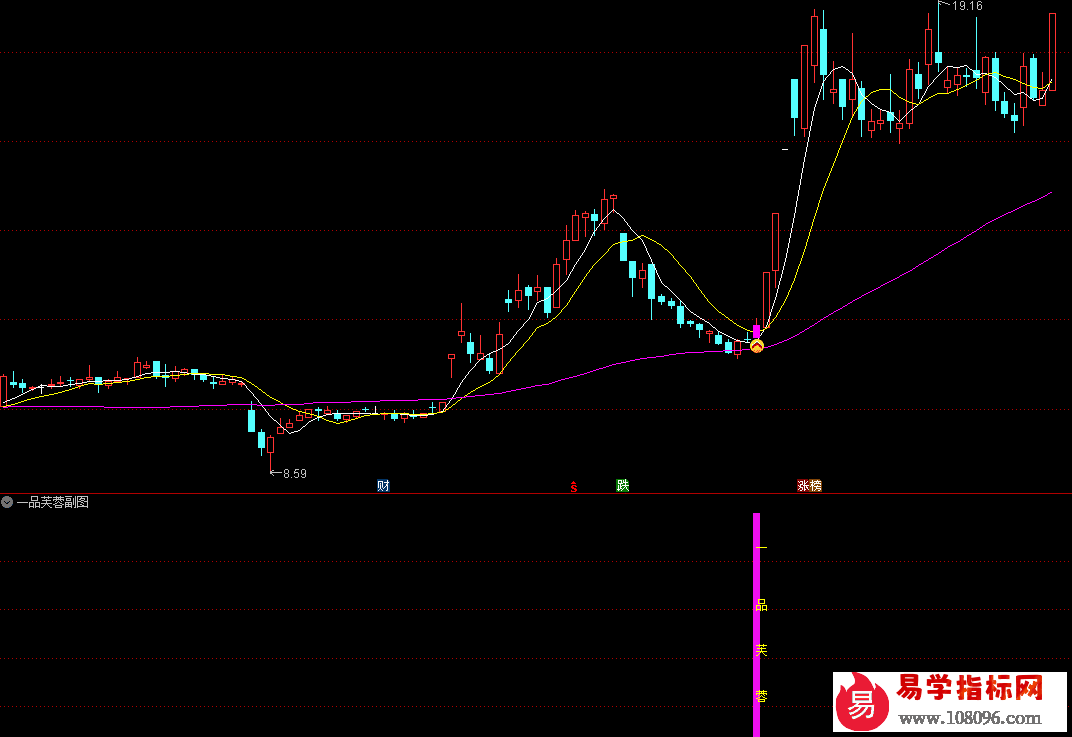Click the 一品芙蓉副图 indicator title
The image size is (1072, 737).
tap(53, 503)
